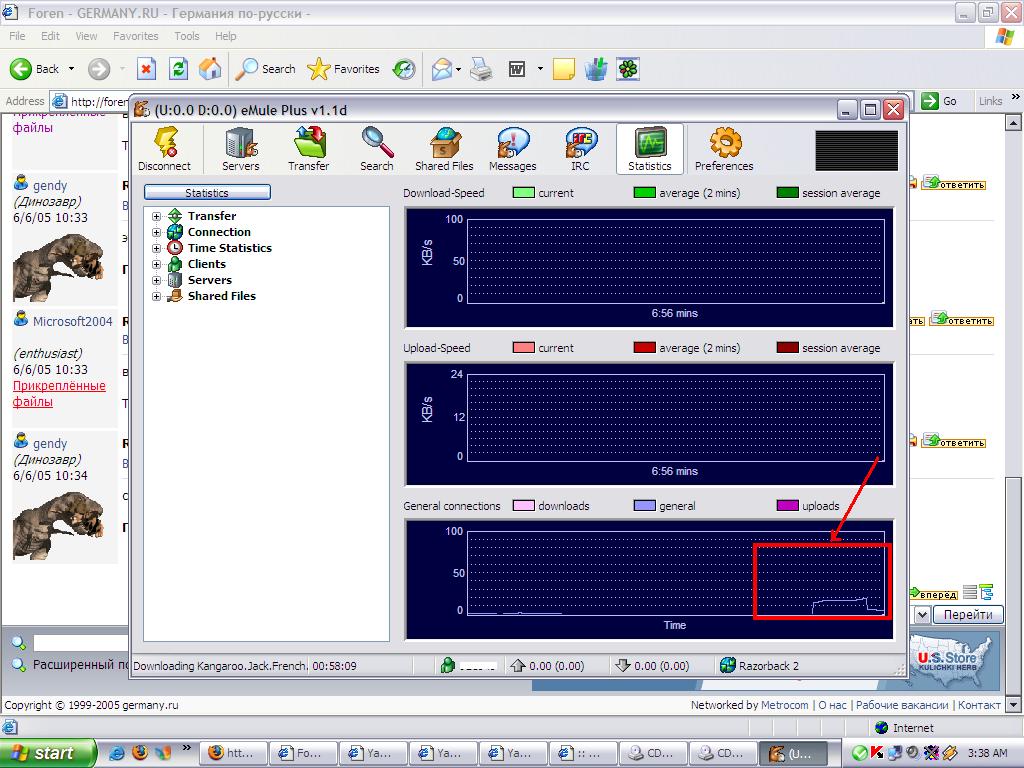Image resolution: width=1024 pixels, height=768 pixels.
Task: Click the Links toolbar label
Action: point(990,101)
